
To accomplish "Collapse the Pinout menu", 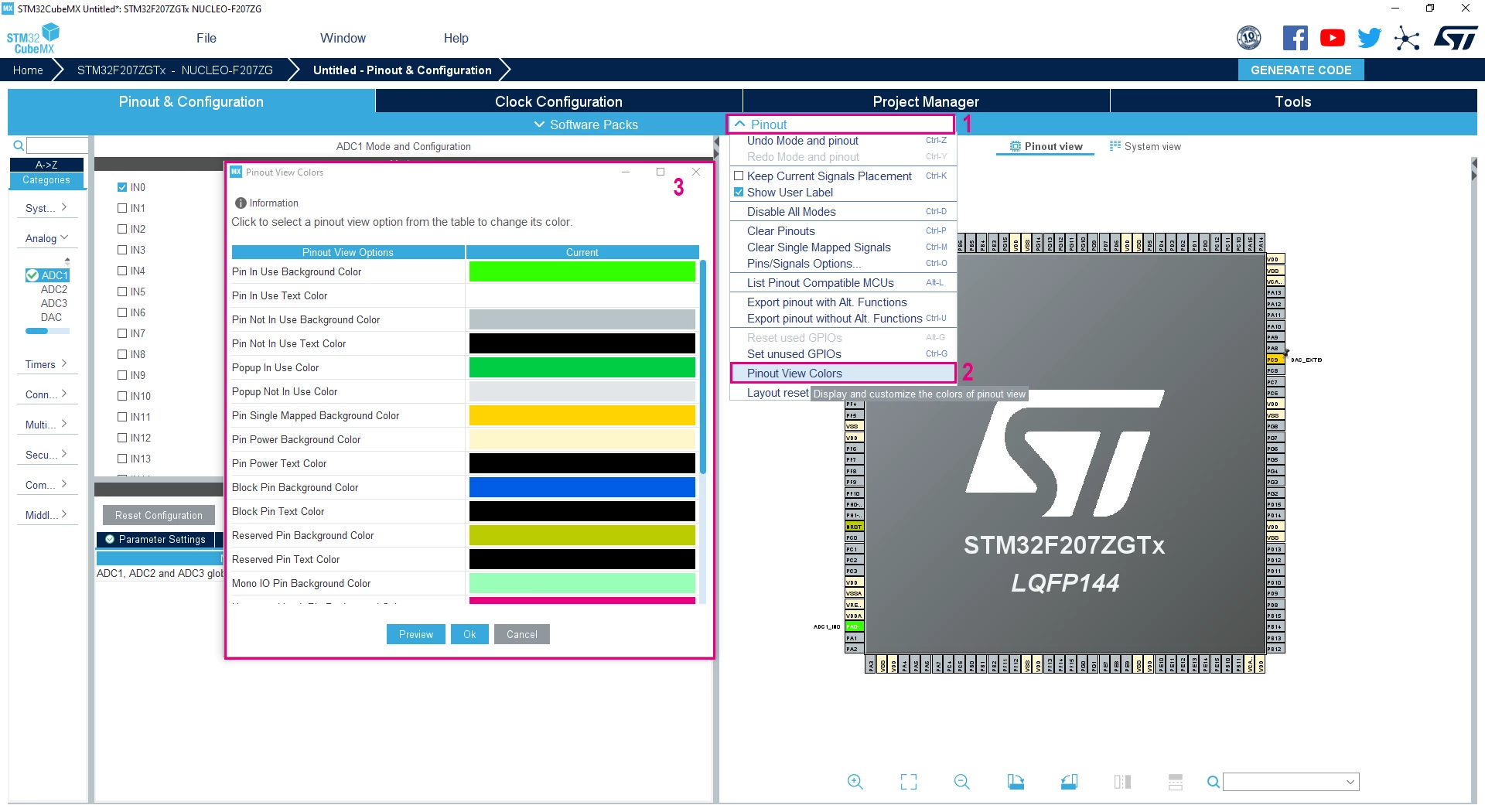I will pos(842,125).
